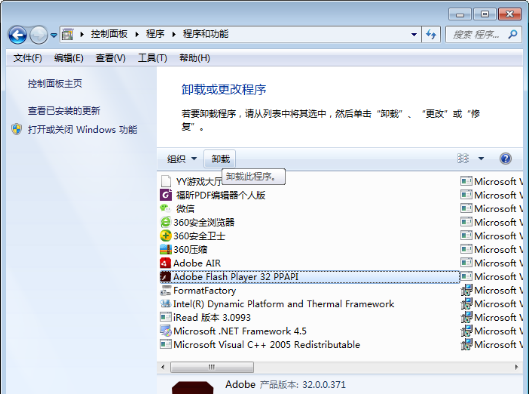
Task: Select the 360压缩 icon
Action: pos(166,249)
